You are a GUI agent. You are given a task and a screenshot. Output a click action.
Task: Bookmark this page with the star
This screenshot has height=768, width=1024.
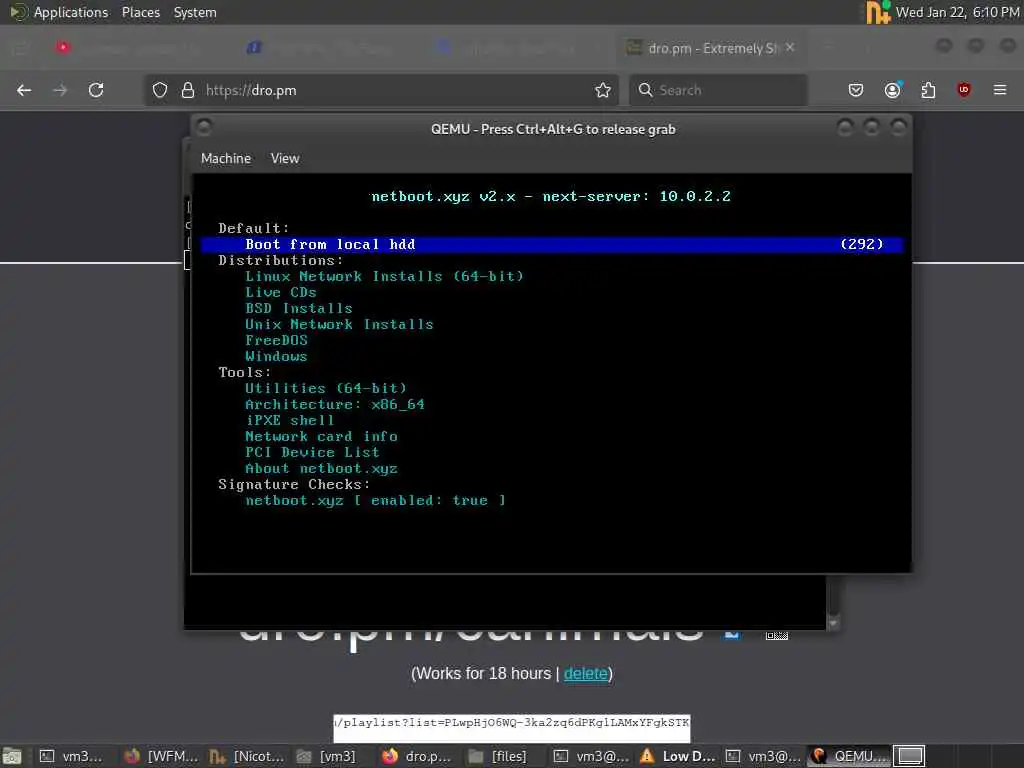pos(603,90)
